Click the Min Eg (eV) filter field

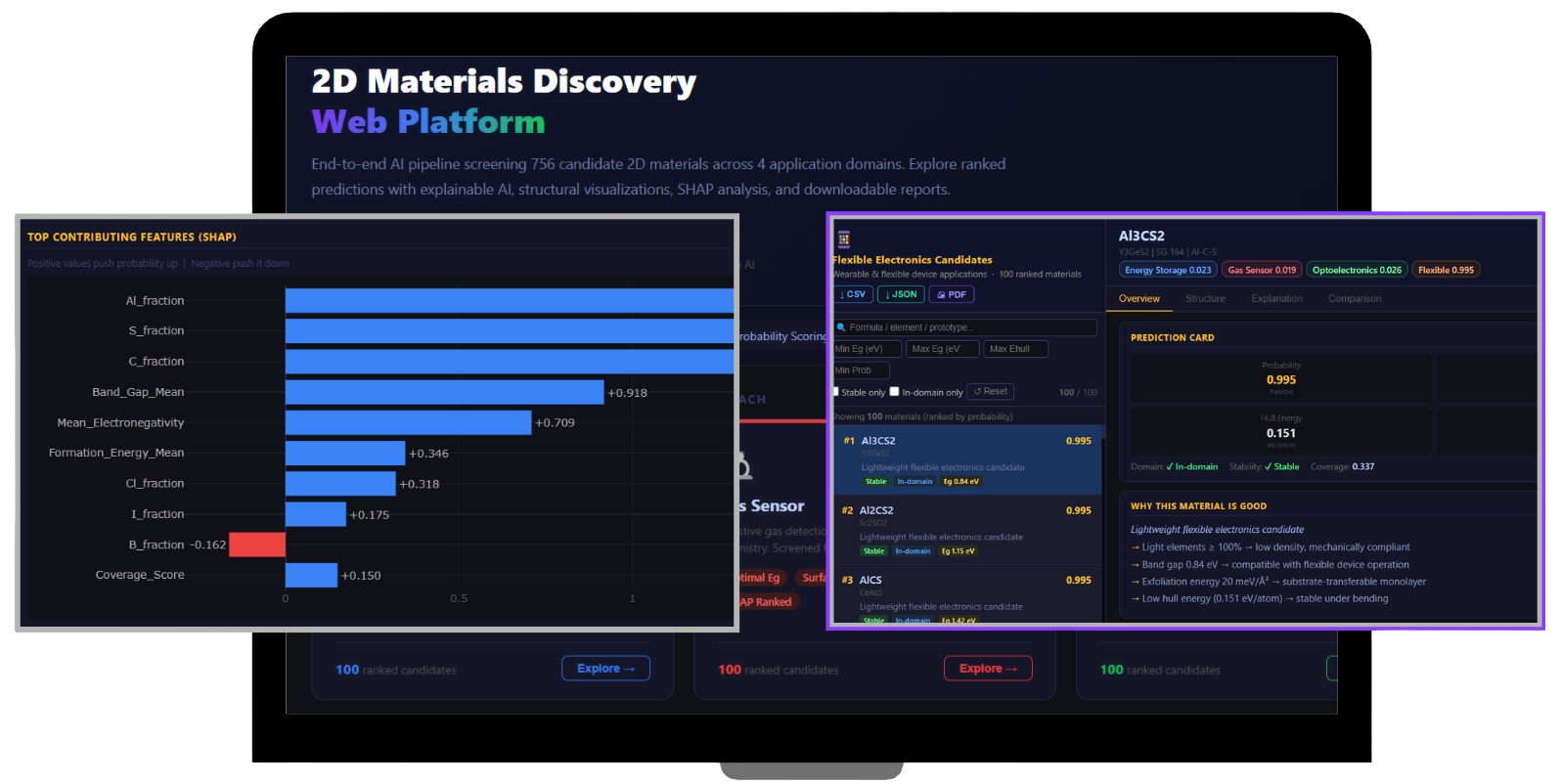pyautogui.click(x=867, y=349)
